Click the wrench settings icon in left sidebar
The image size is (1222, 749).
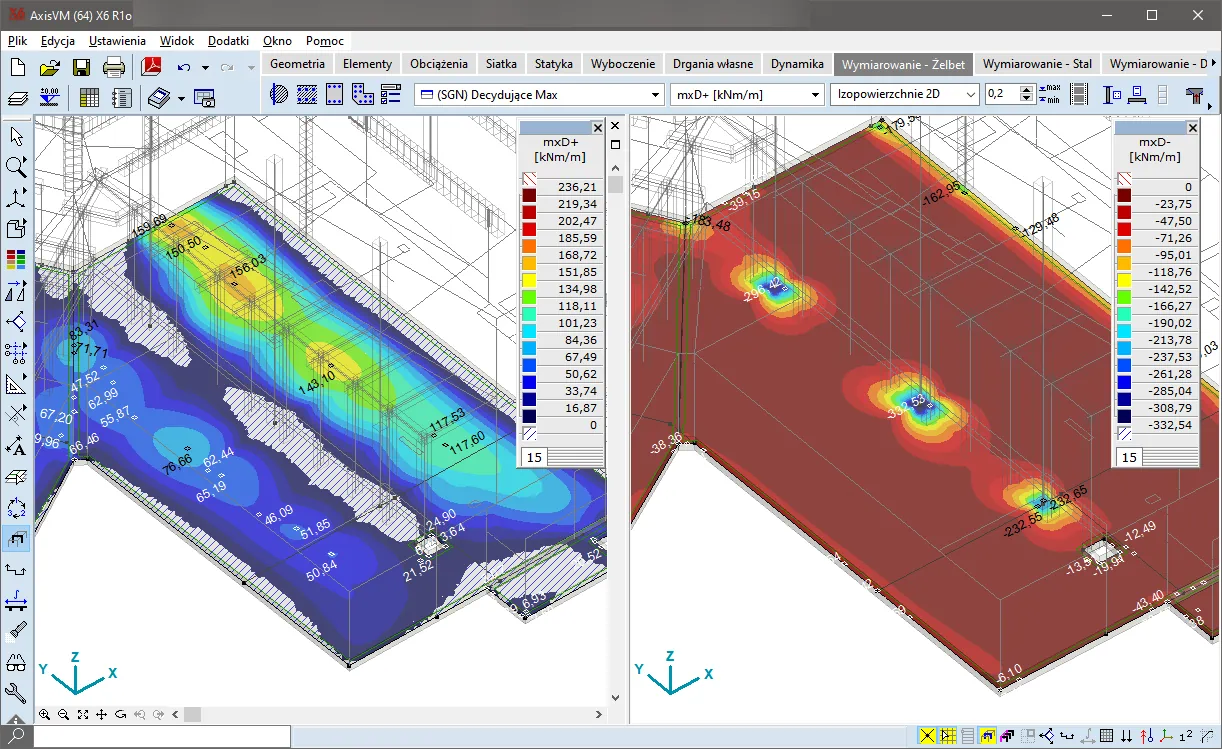[16, 693]
